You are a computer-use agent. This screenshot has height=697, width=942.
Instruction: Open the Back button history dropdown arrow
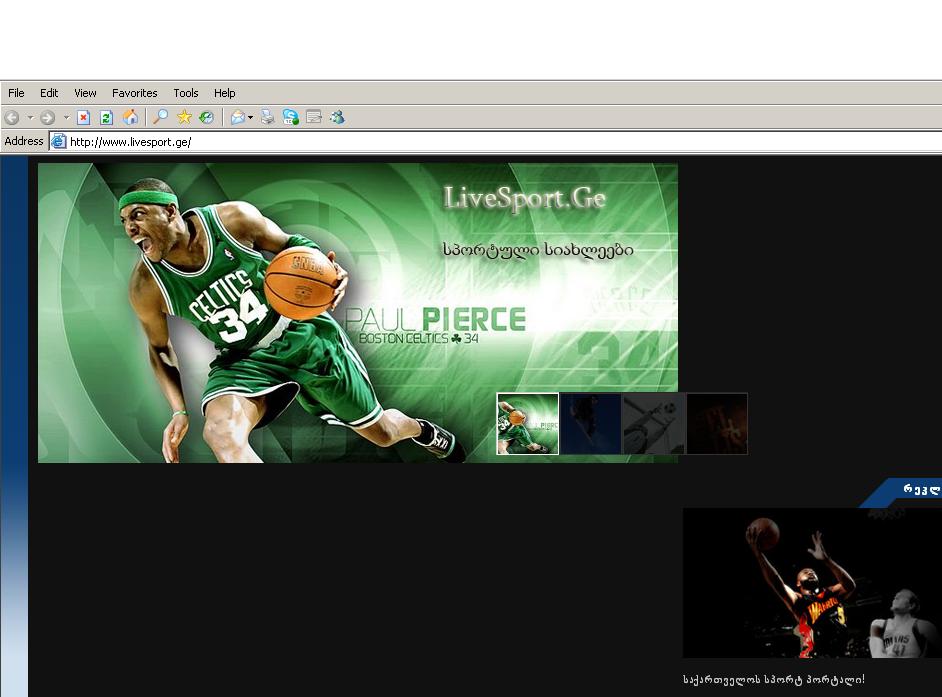pyautogui.click(x=30, y=117)
